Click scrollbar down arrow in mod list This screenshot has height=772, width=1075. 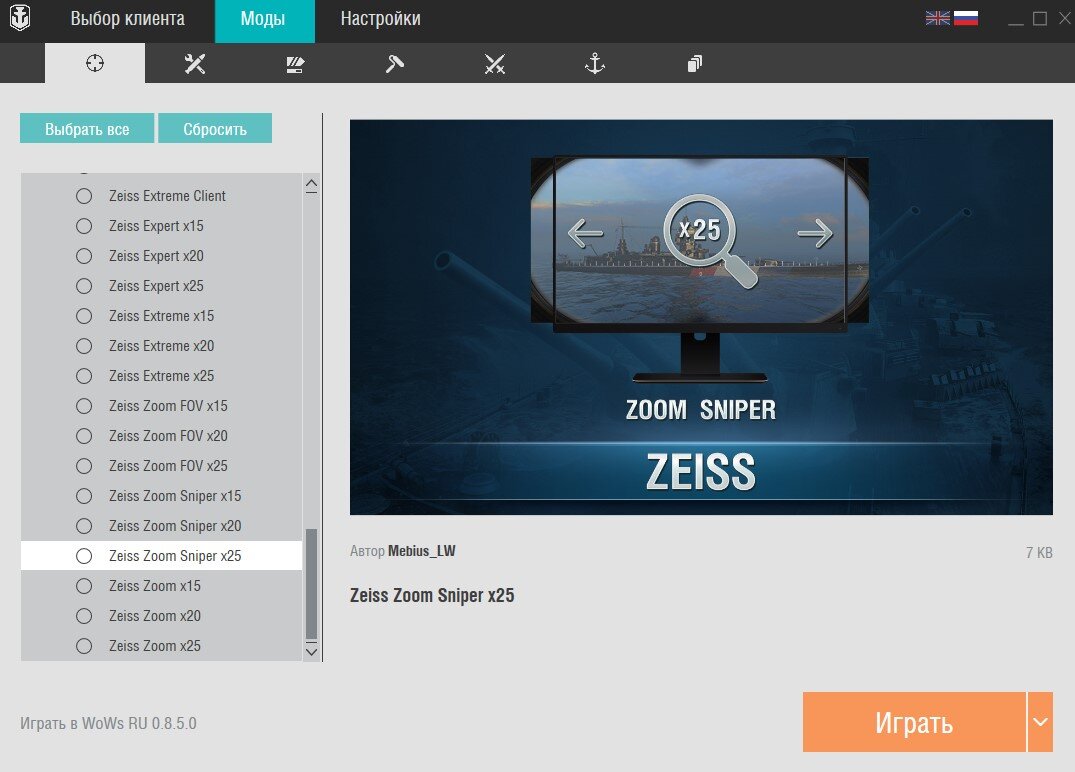(x=311, y=651)
